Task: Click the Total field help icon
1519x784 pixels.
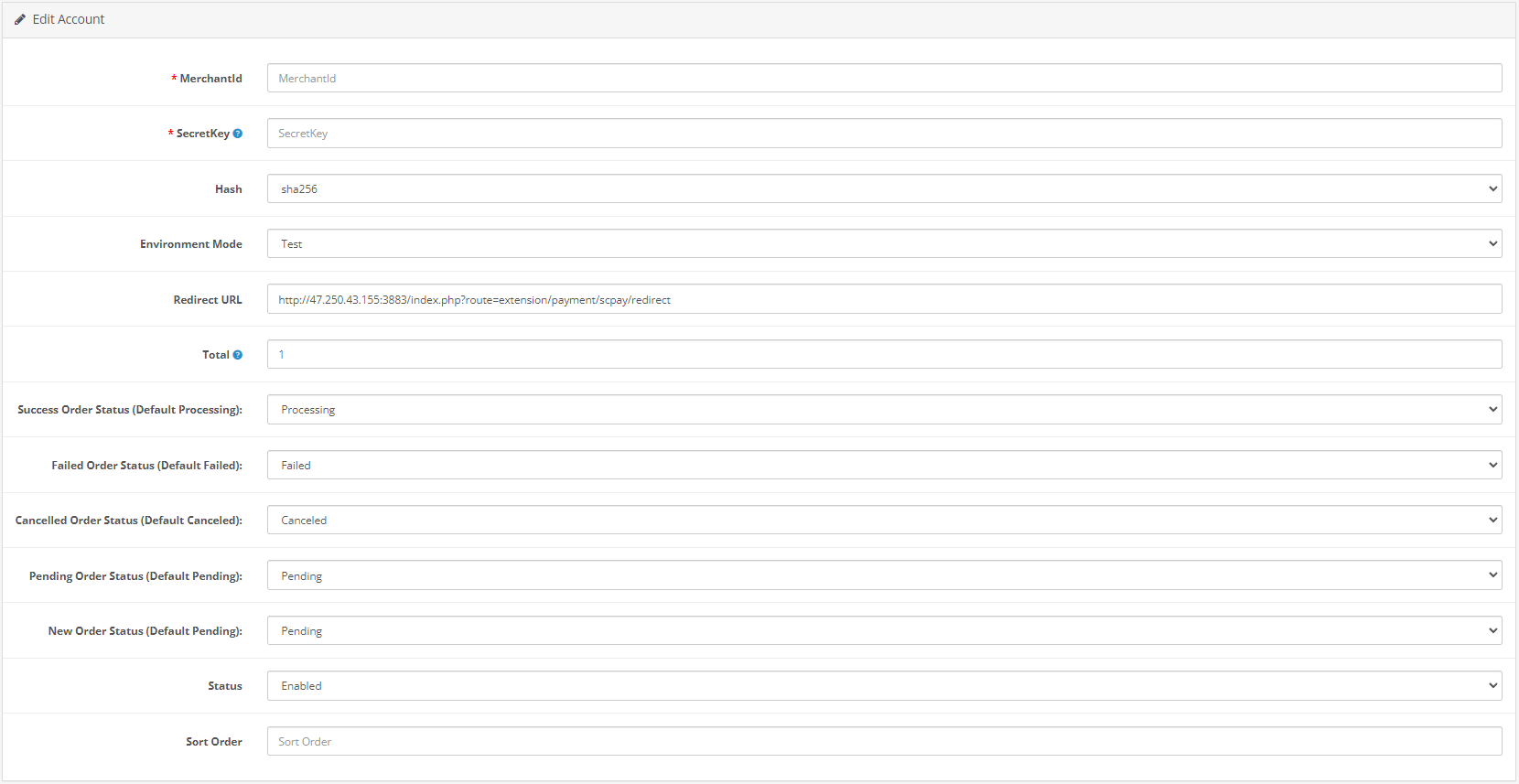Action: tap(238, 355)
